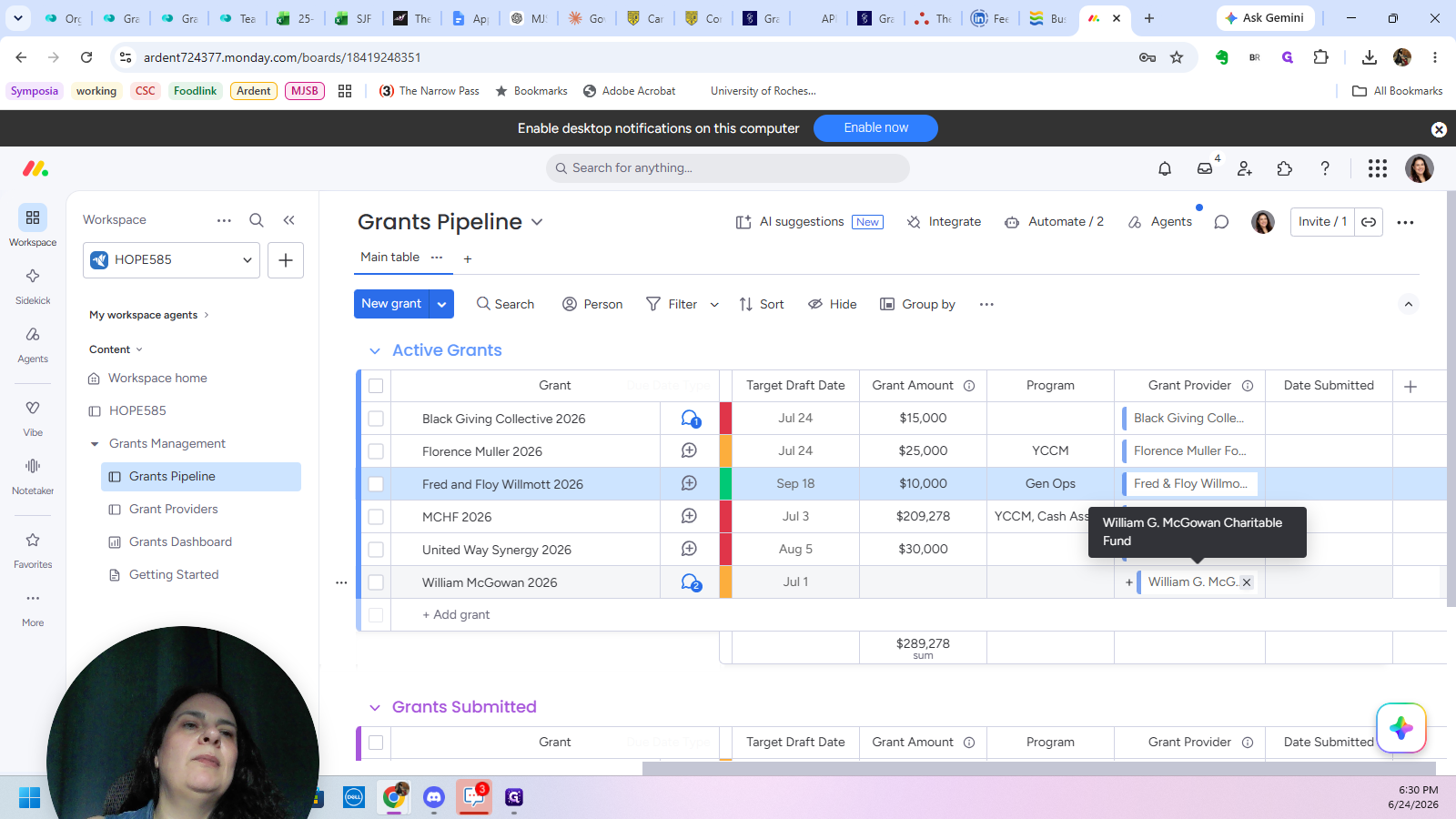Open Grants Dashboard in sidebar
Screen dimensions: 1456x819
pos(180,542)
